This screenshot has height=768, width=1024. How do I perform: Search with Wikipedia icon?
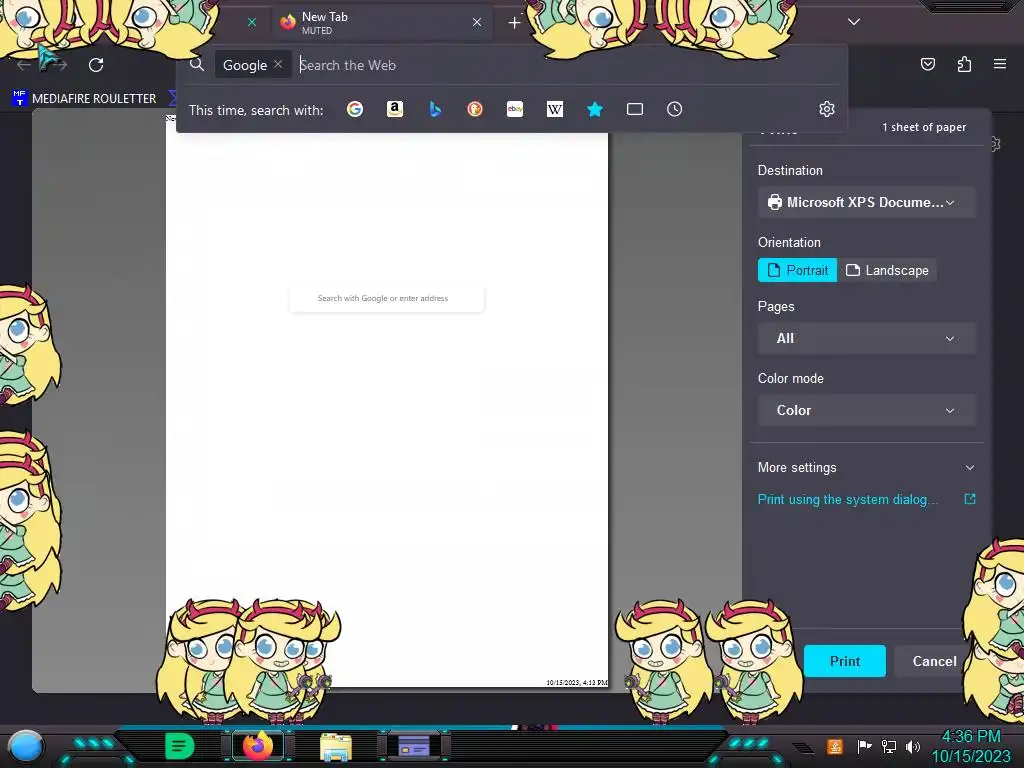click(554, 109)
